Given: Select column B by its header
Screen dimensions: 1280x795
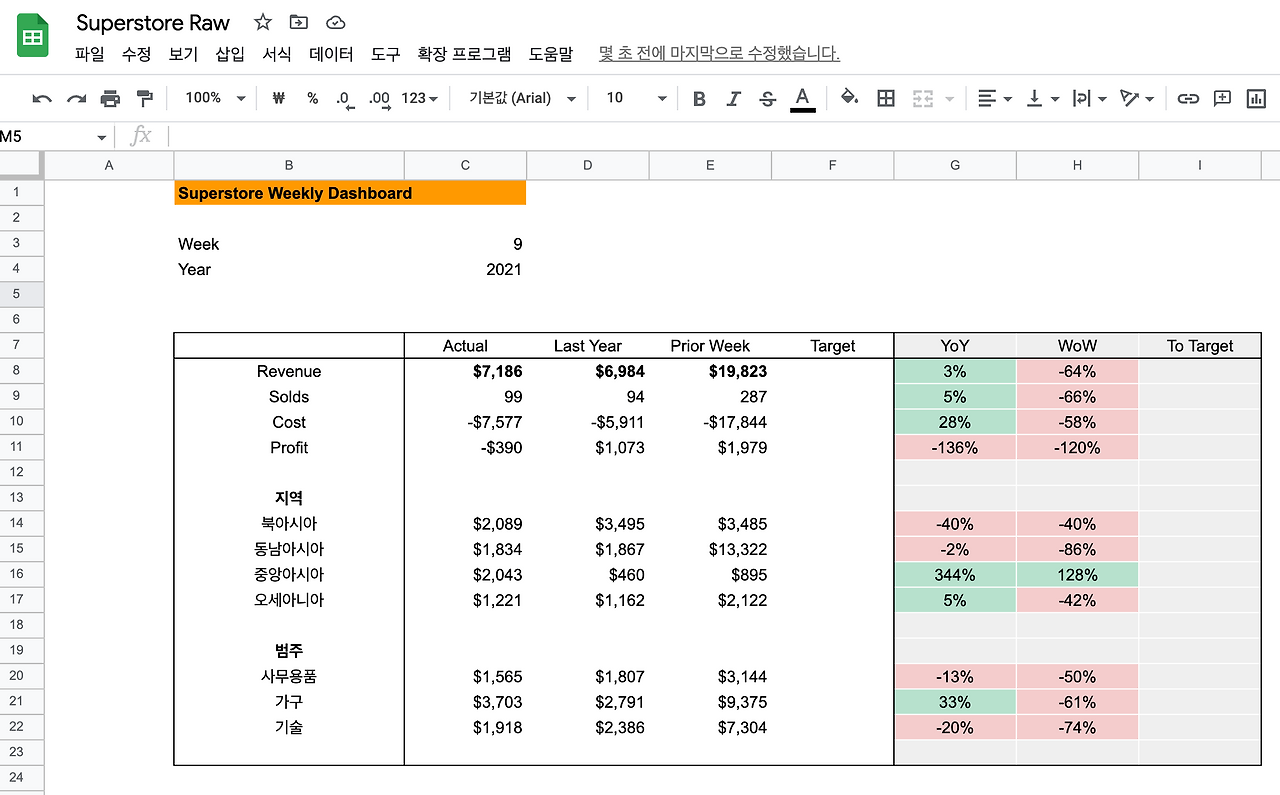Looking at the screenshot, I should pos(289,165).
